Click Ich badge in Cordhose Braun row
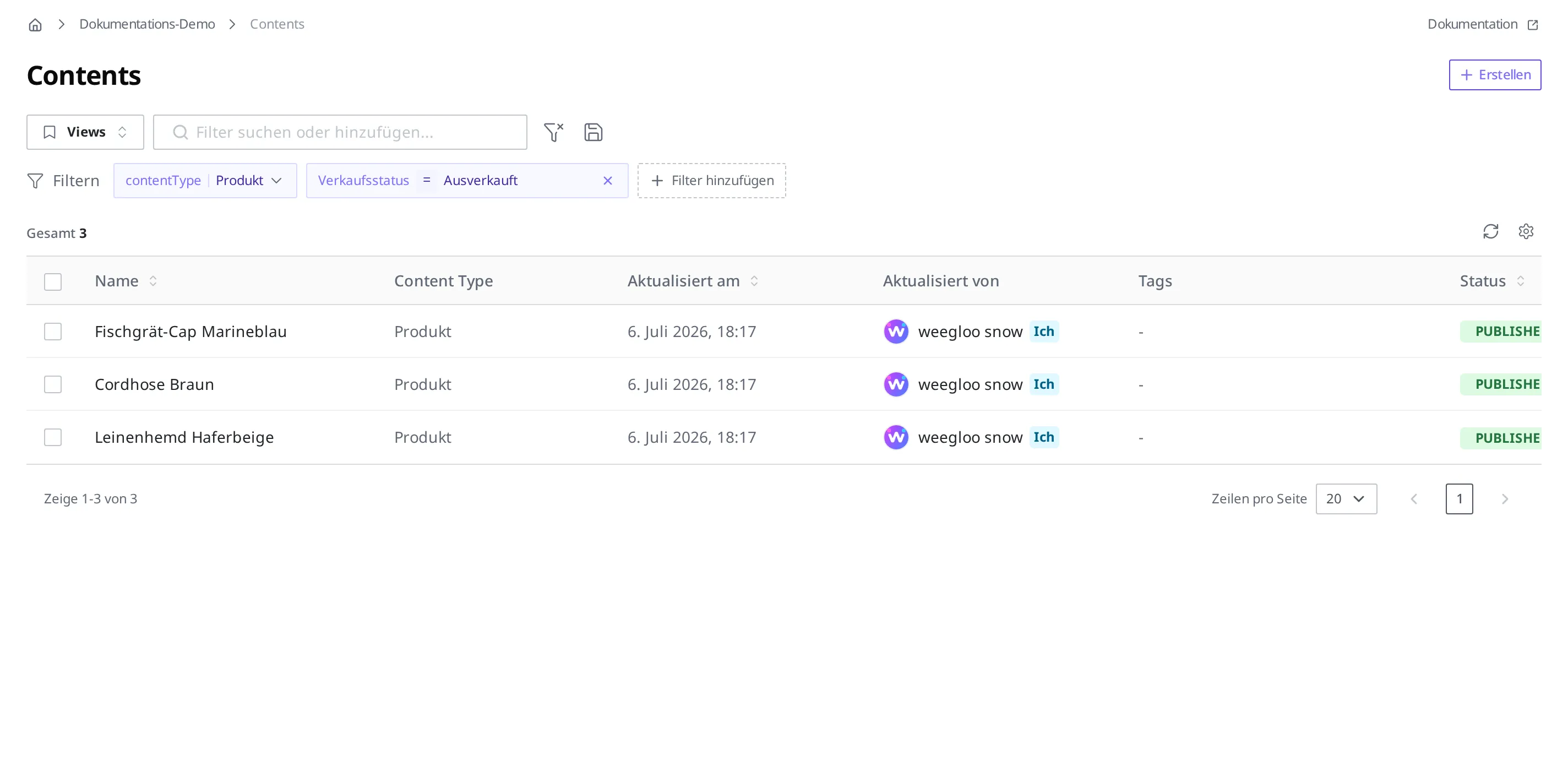This screenshot has height=771, width=1568. 1043,384
